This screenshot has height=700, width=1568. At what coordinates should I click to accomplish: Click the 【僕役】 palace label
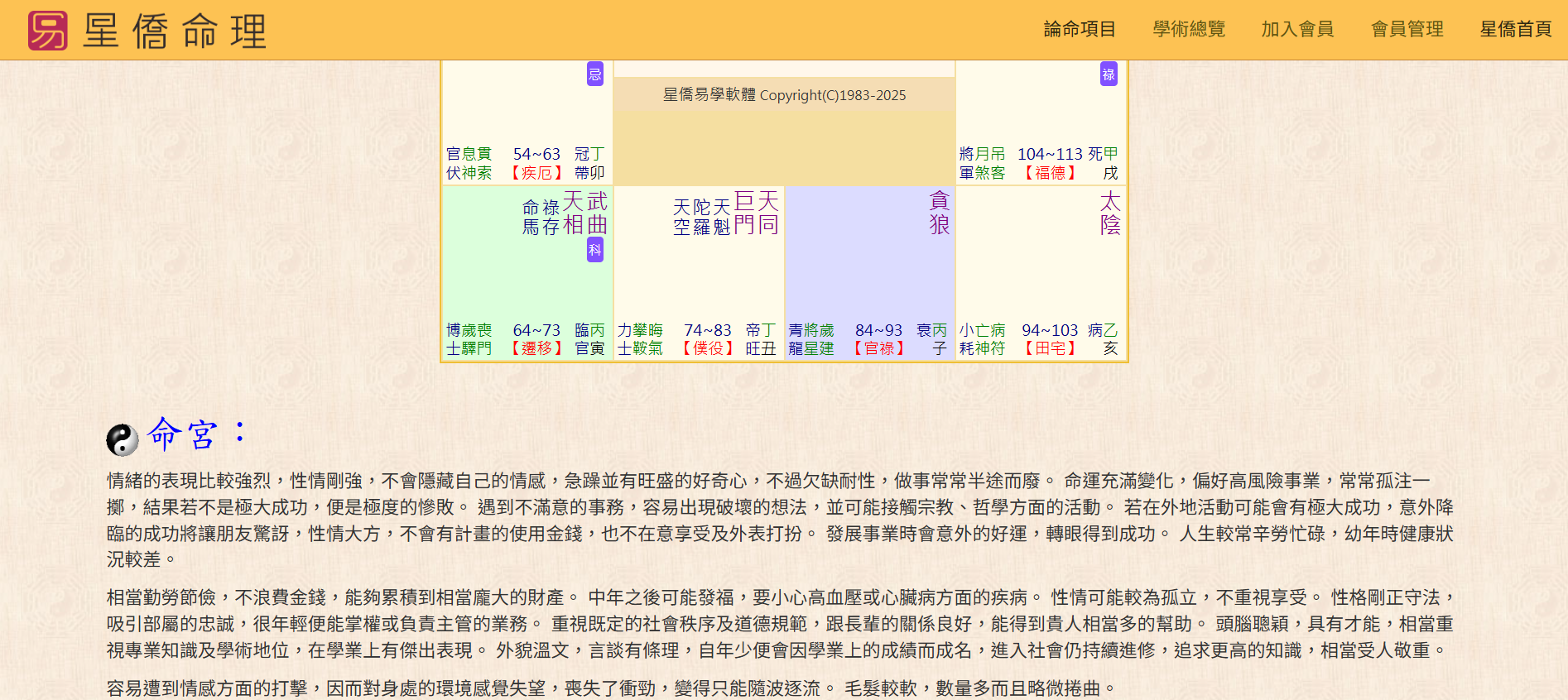click(x=708, y=348)
